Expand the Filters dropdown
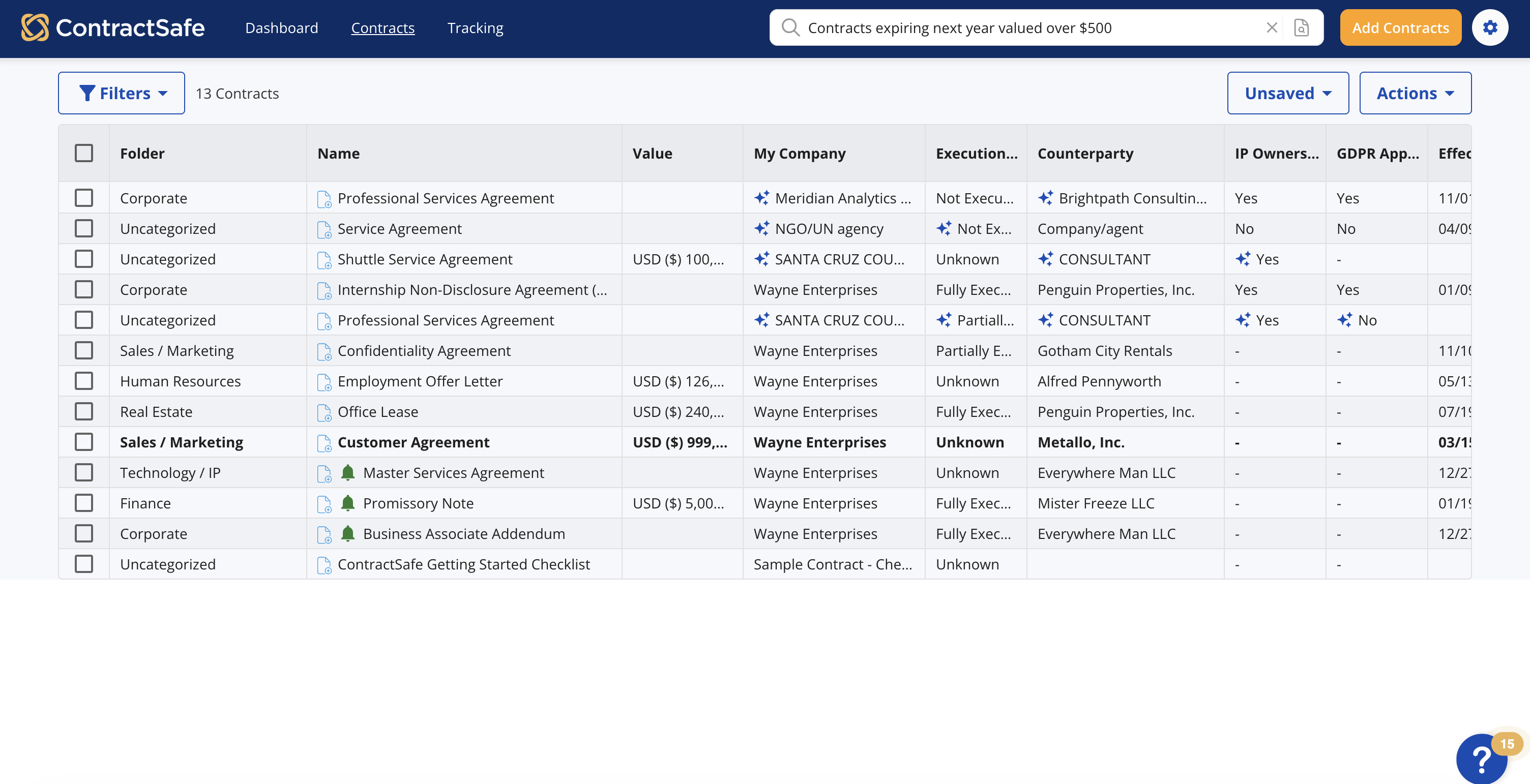Viewport: 1530px width, 784px height. point(121,93)
